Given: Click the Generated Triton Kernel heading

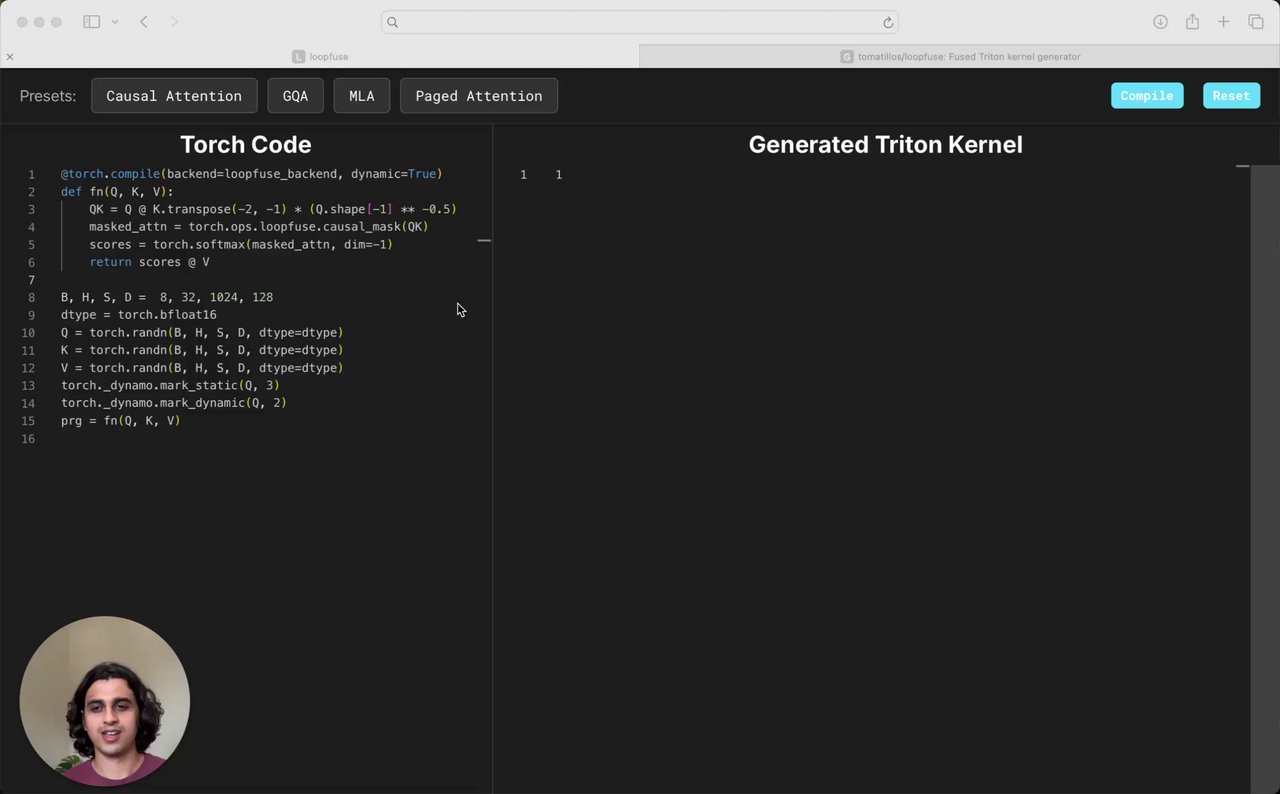Looking at the screenshot, I should point(885,145).
